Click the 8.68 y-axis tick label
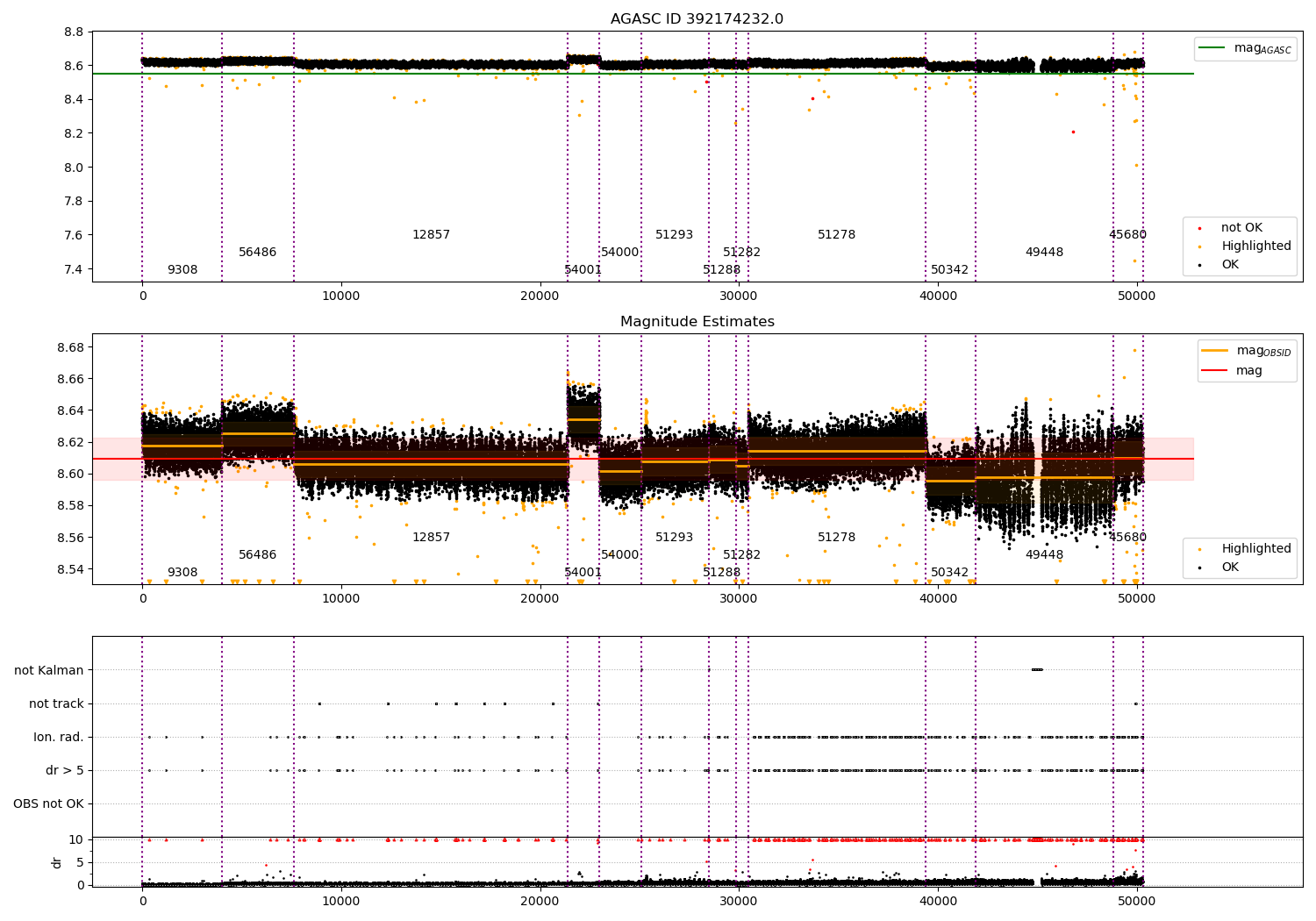The image size is (1316, 921). click(71, 347)
